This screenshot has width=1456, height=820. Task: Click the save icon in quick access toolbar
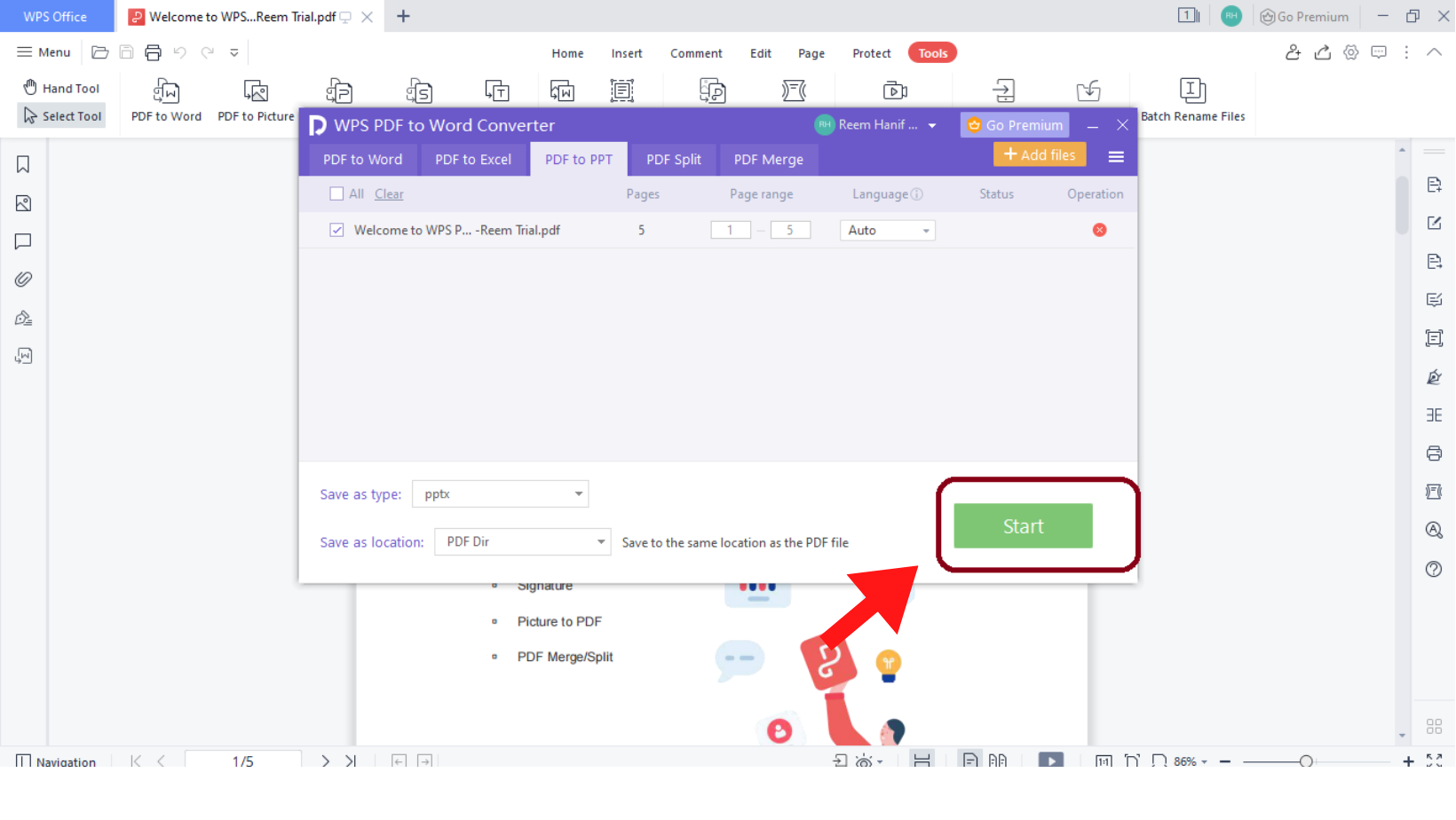pos(126,52)
